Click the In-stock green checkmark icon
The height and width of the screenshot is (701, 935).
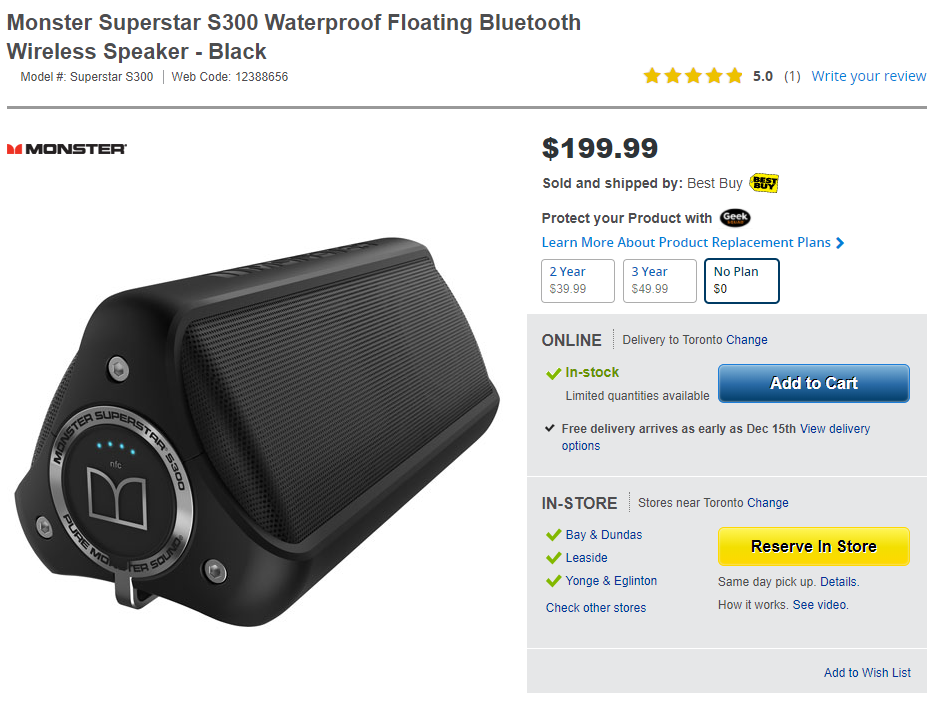click(553, 373)
